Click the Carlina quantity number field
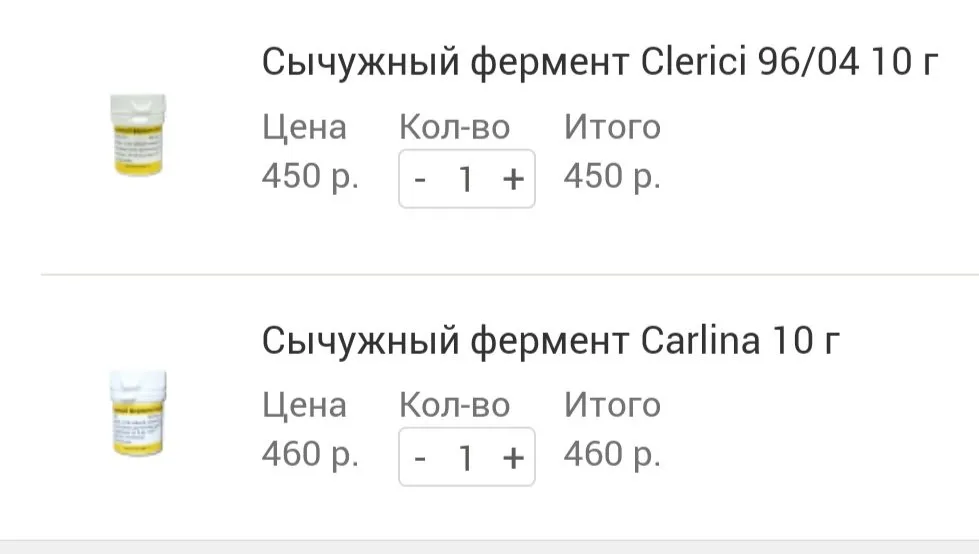Viewport: 979px width, 554px height. tap(466, 457)
